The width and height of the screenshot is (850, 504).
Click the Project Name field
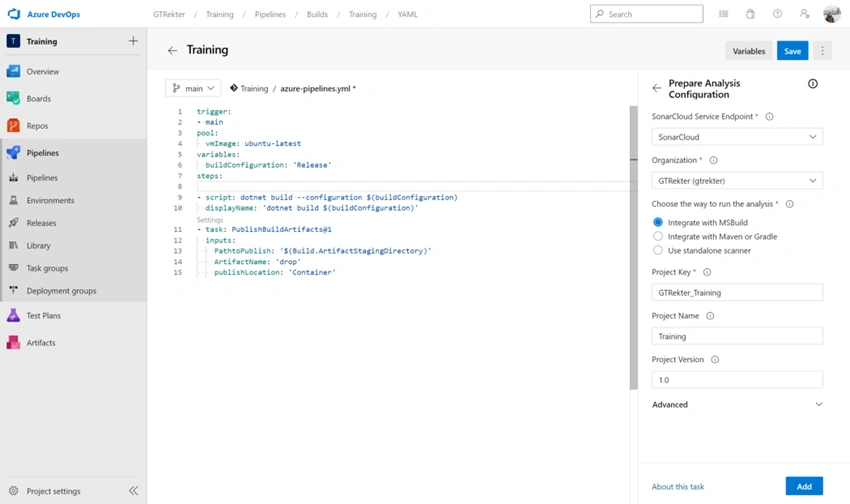click(737, 337)
